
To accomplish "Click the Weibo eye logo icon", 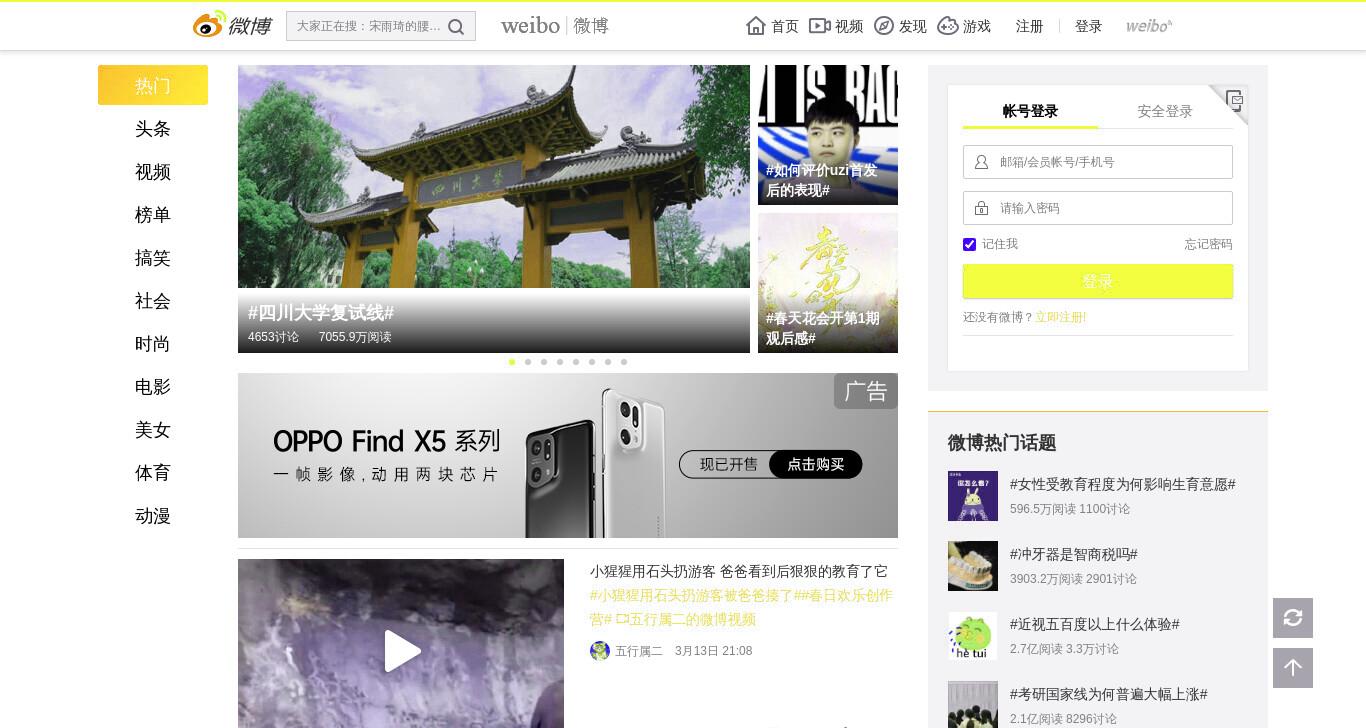I will (x=210, y=25).
